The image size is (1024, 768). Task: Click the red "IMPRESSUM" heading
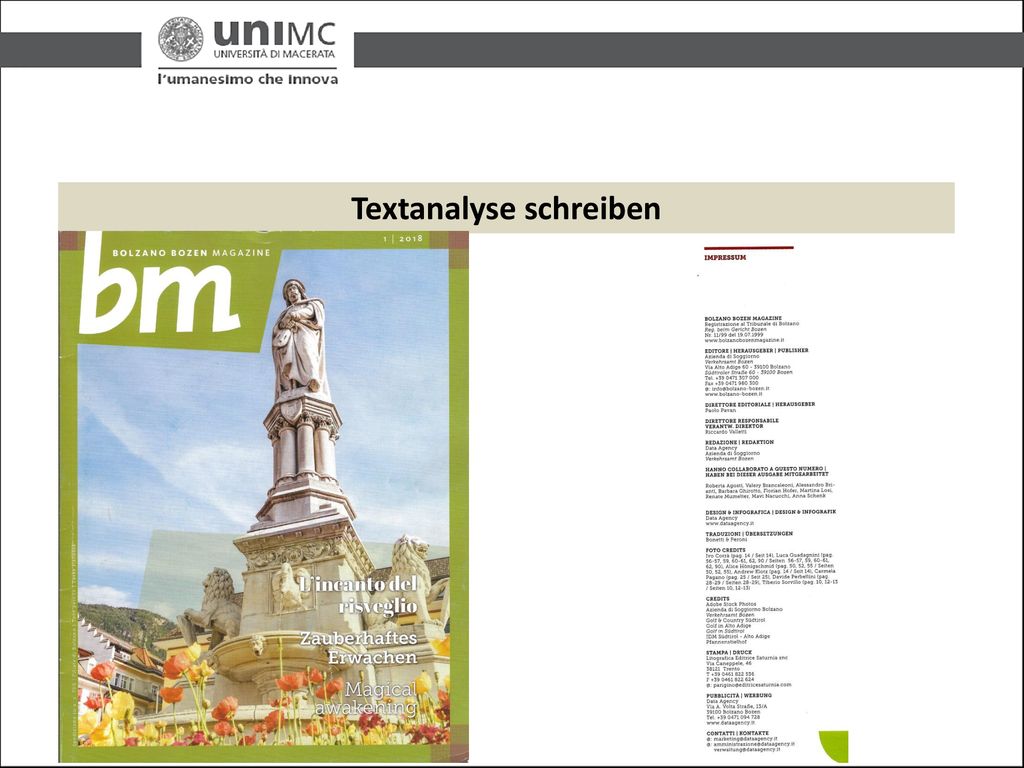(725, 257)
